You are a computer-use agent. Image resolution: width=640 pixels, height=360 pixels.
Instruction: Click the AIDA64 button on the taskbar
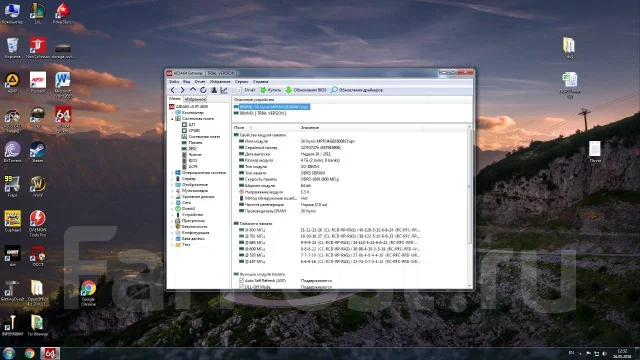point(50,353)
